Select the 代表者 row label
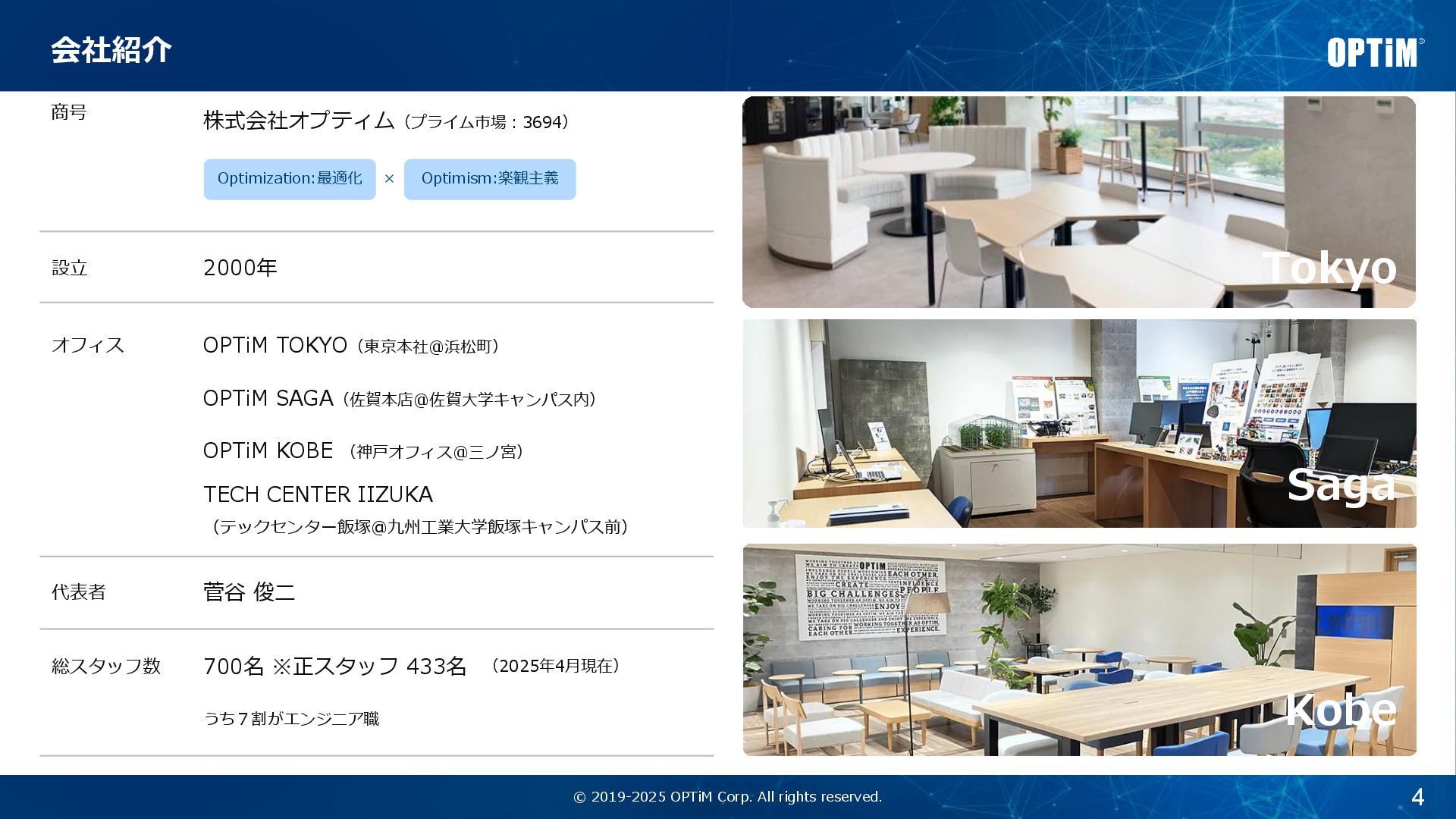This screenshot has height=819, width=1456. 79,592
